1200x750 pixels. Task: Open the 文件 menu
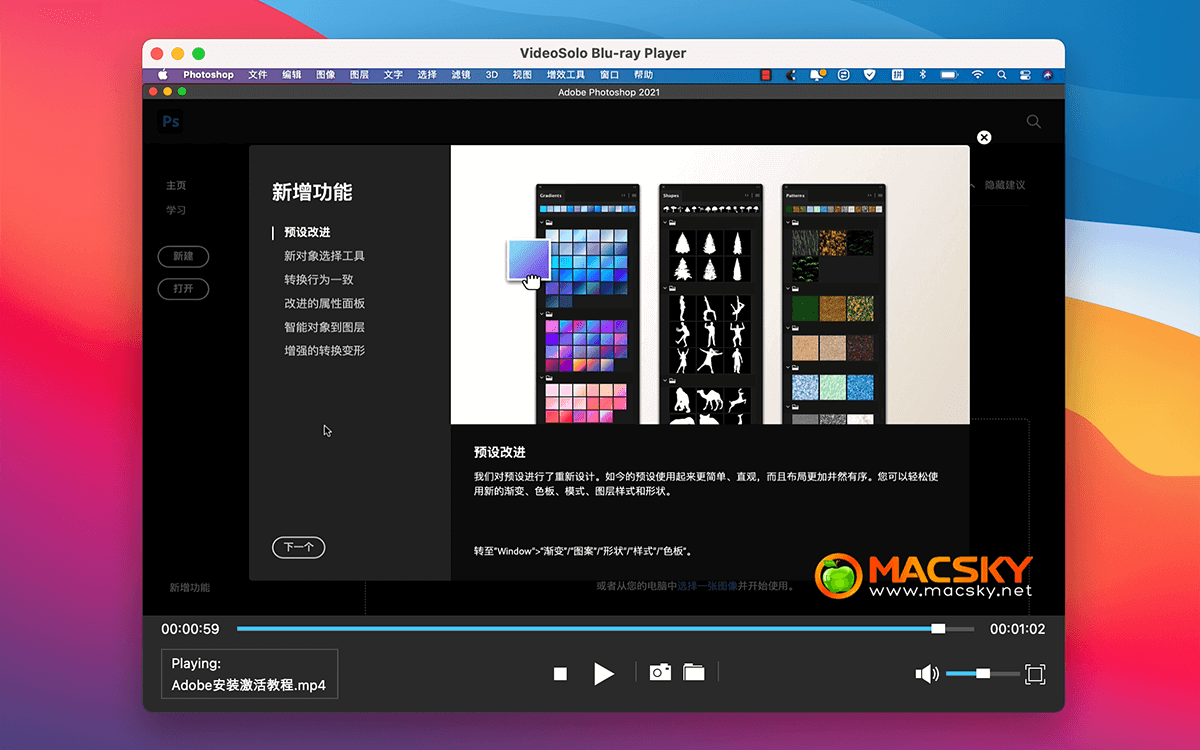coord(258,75)
